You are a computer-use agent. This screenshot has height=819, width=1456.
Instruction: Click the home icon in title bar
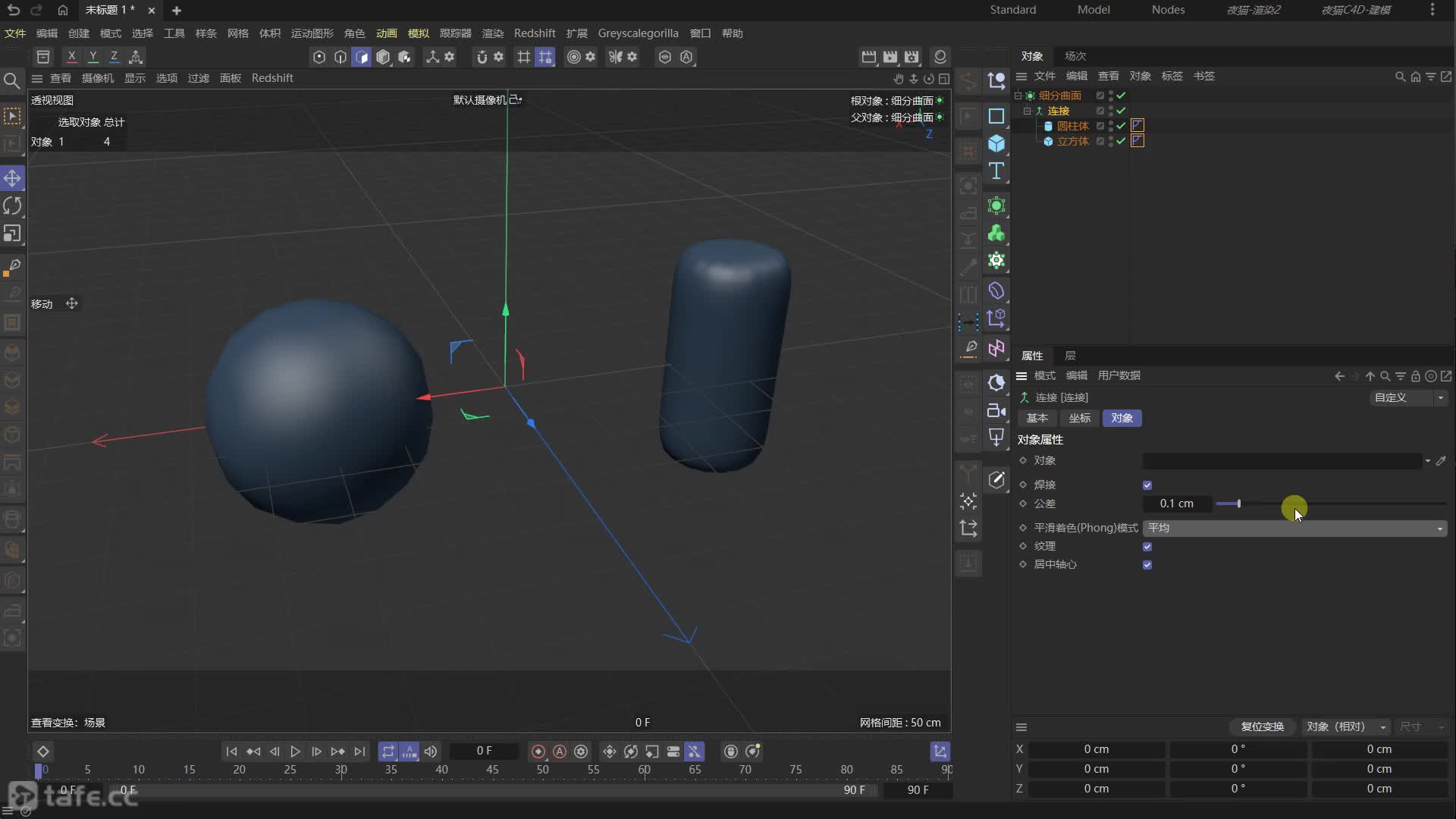[x=62, y=10]
